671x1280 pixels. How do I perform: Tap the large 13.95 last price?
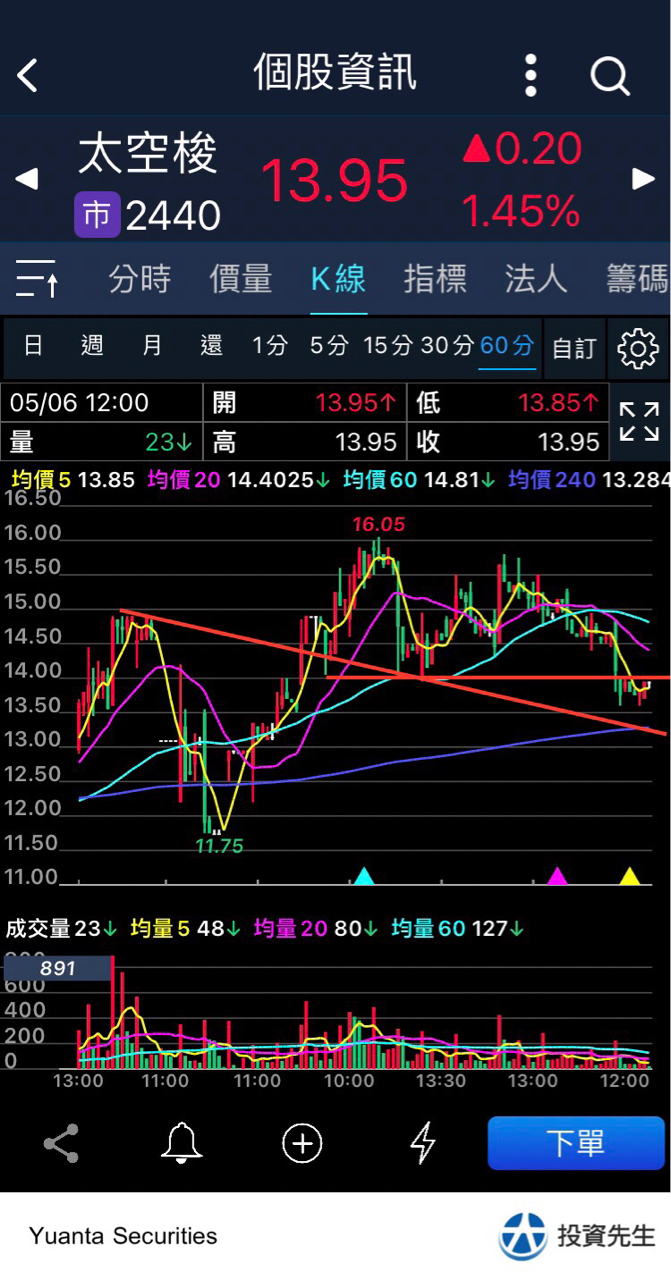point(334,181)
